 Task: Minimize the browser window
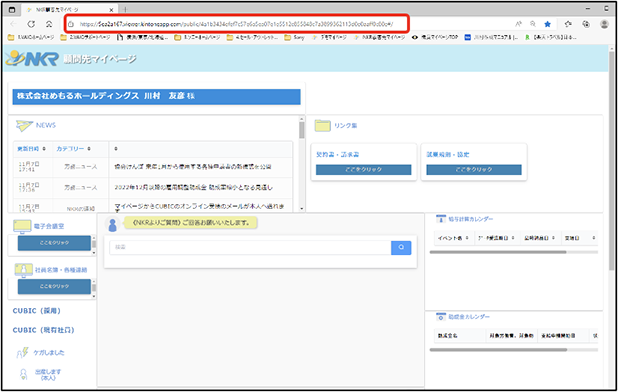click(588, 9)
